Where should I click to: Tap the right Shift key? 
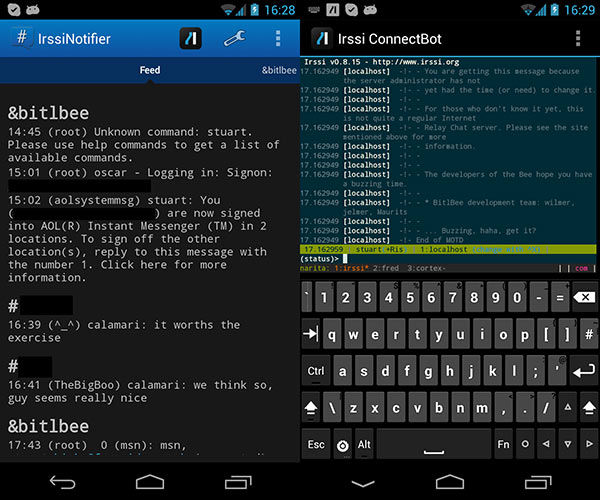589,408
